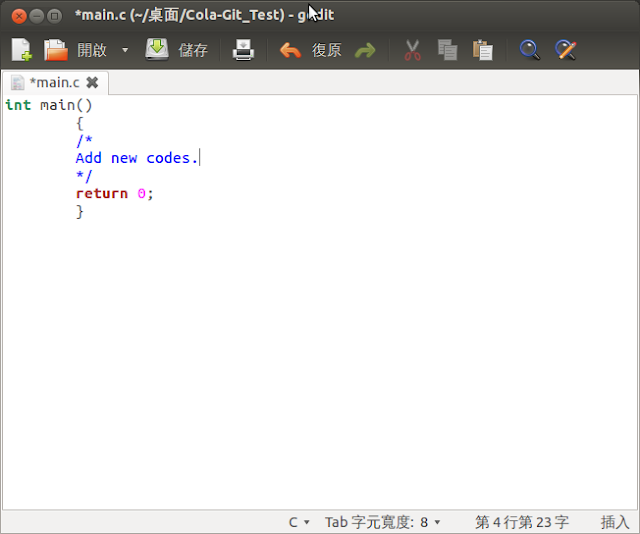Click the file icon on the main.c tab
640x534 pixels.
click(17, 83)
